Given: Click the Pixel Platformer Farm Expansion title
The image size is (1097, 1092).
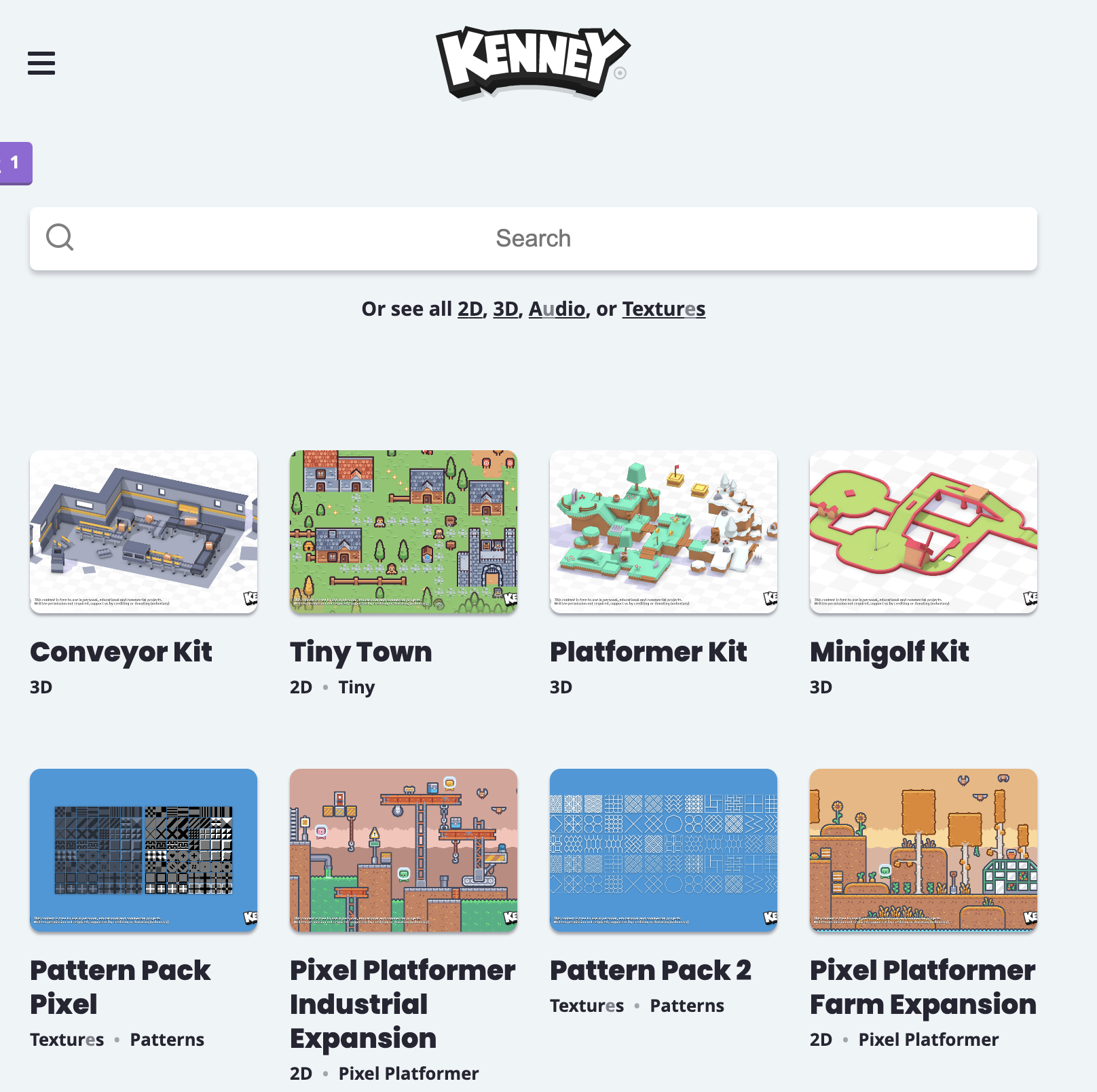Looking at the screenshot, I should (923, 987).
